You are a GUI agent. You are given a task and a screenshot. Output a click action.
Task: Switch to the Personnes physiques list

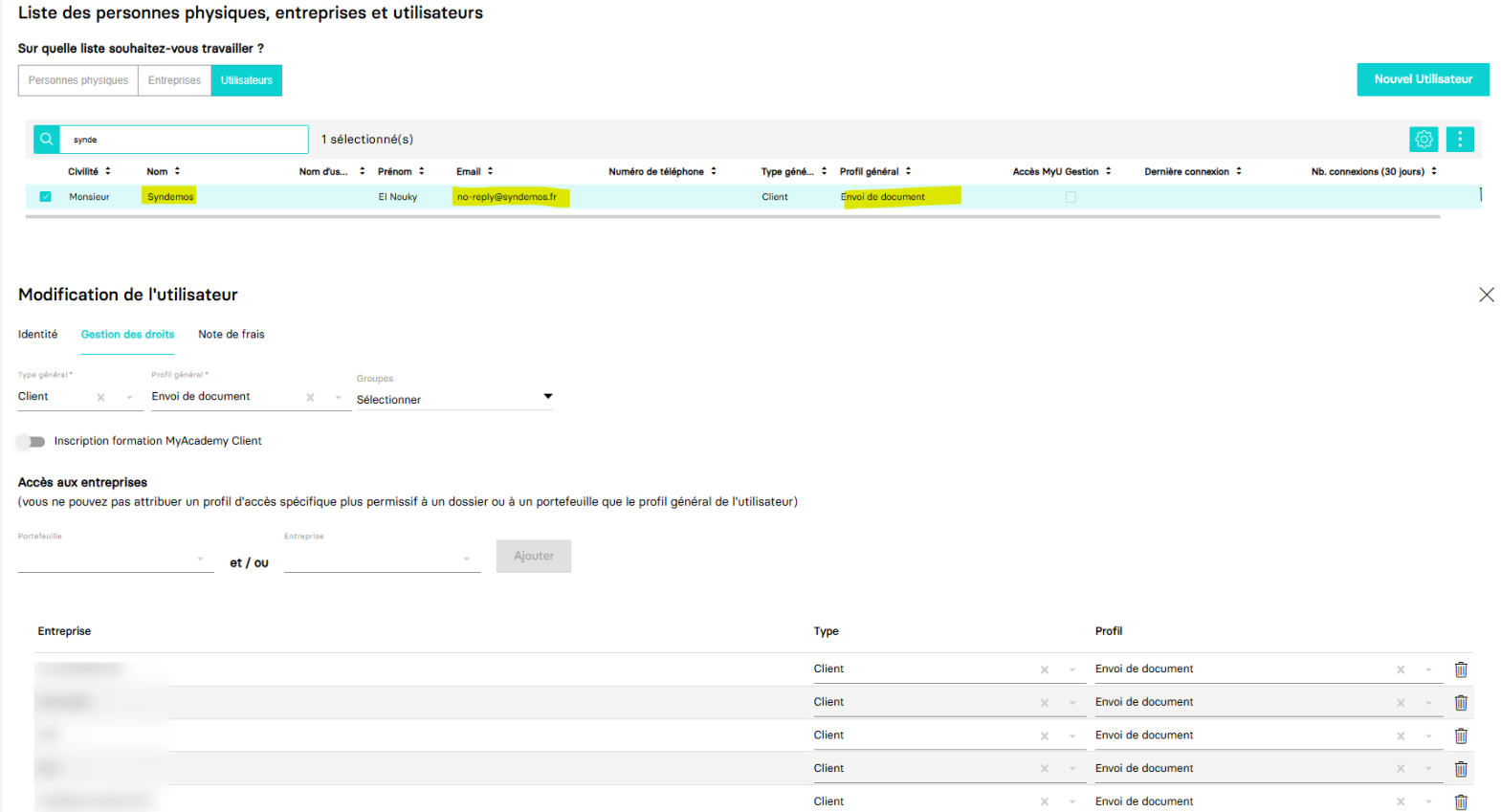pos(77,80)
